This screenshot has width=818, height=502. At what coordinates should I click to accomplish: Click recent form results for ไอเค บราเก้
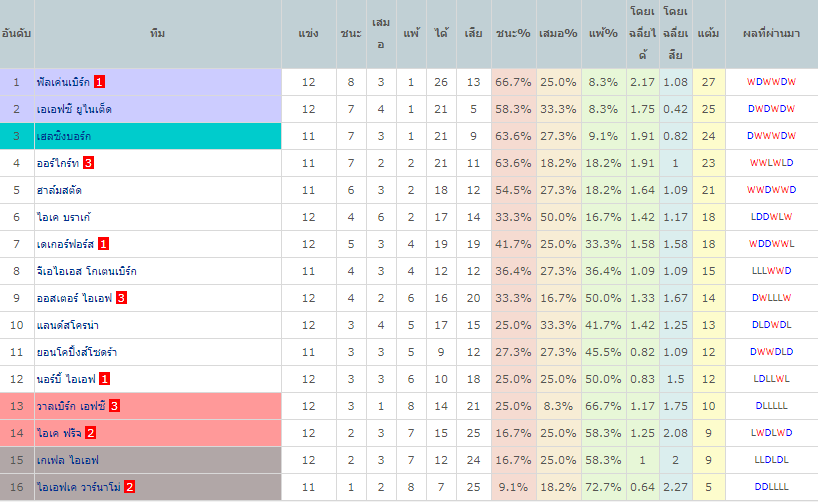point(771,216)
